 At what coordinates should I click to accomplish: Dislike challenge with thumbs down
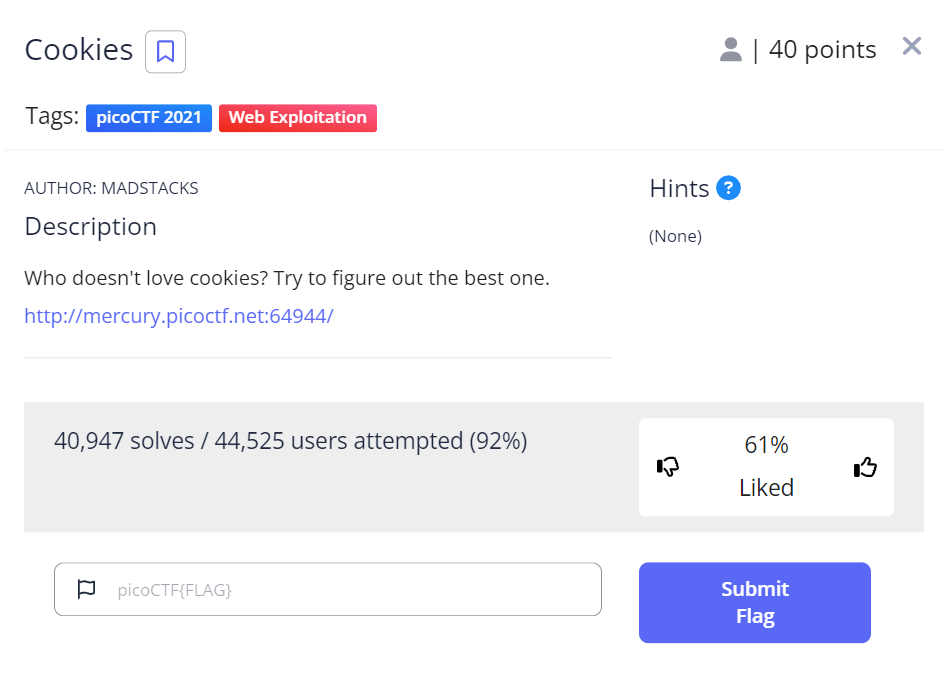(x=668, y=467)
